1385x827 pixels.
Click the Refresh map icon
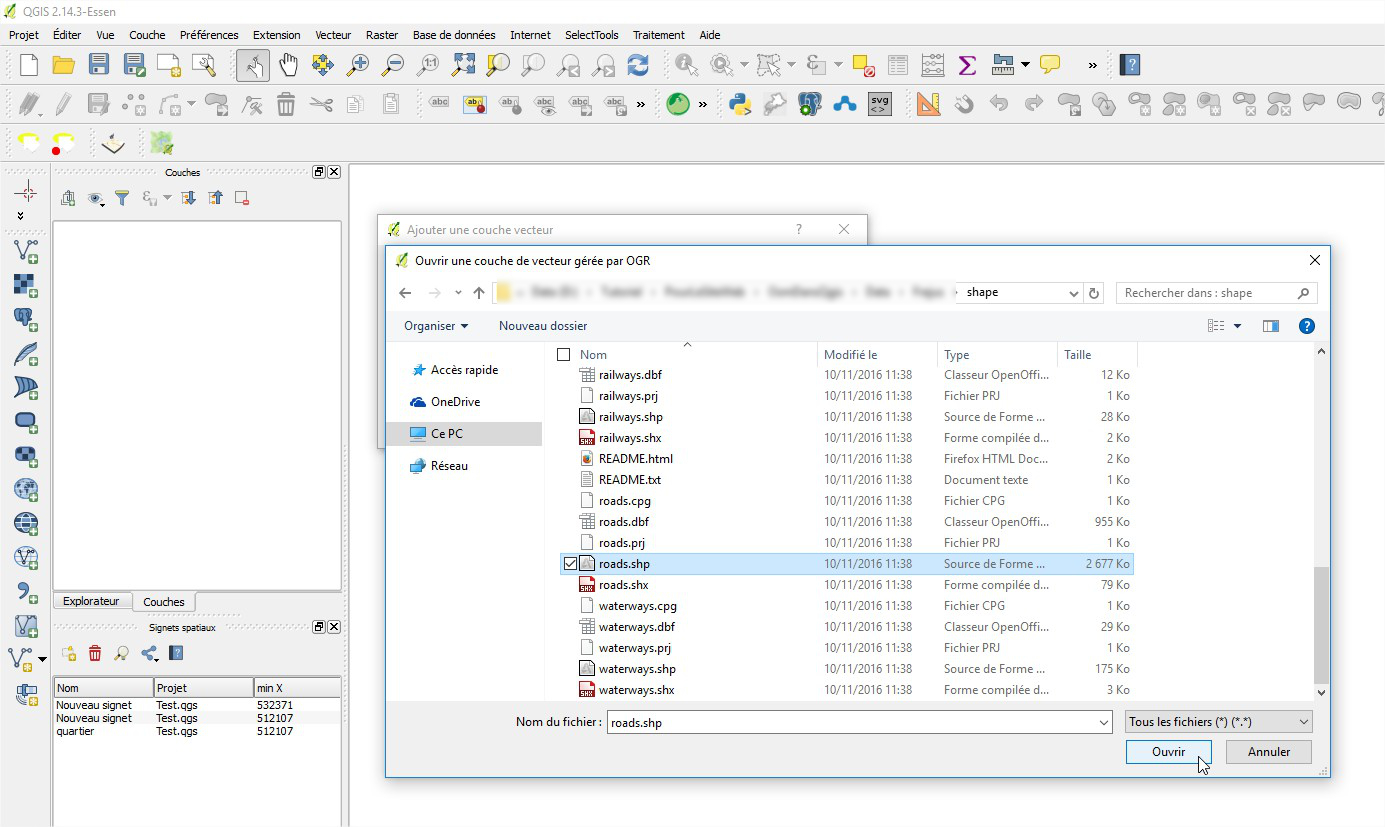click(x=638, y=65)
